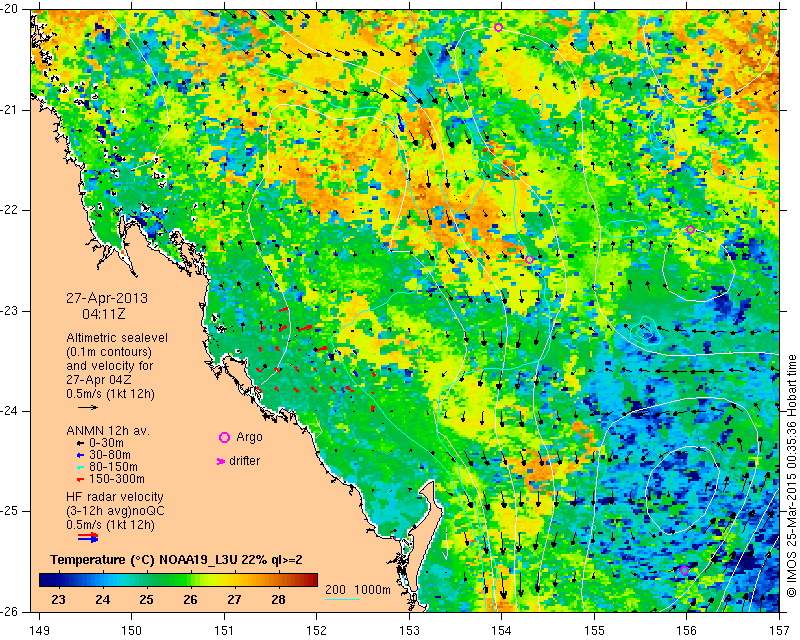Click the (0.1m contours) text

point(109,352)
